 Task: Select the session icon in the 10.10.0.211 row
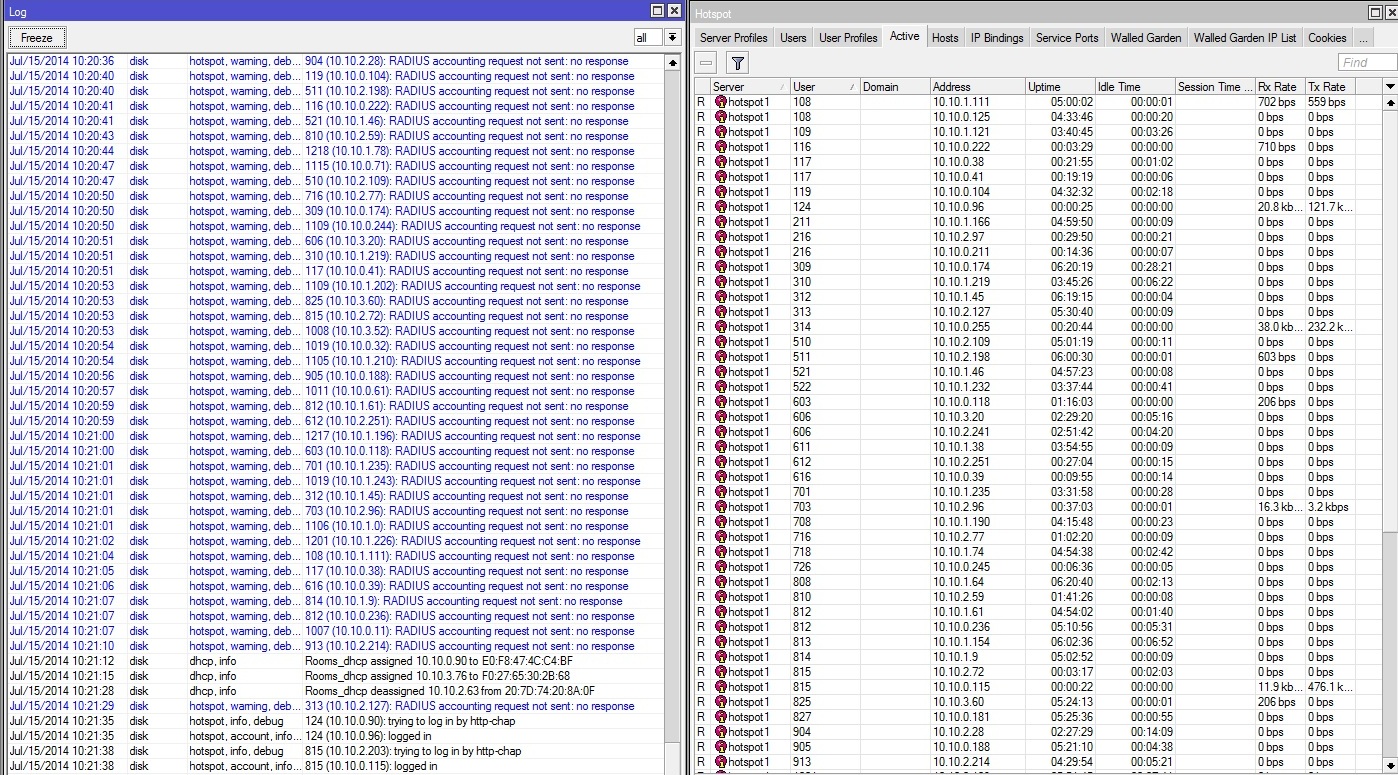click(721, 252)
